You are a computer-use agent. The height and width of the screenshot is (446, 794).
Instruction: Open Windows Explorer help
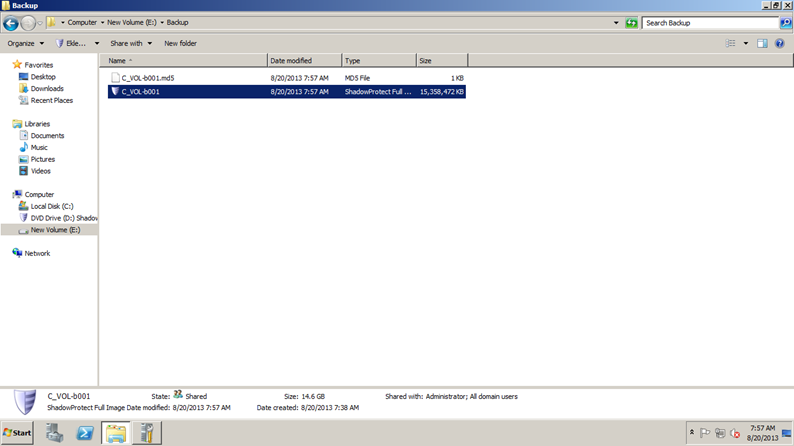tap(780, 44)
